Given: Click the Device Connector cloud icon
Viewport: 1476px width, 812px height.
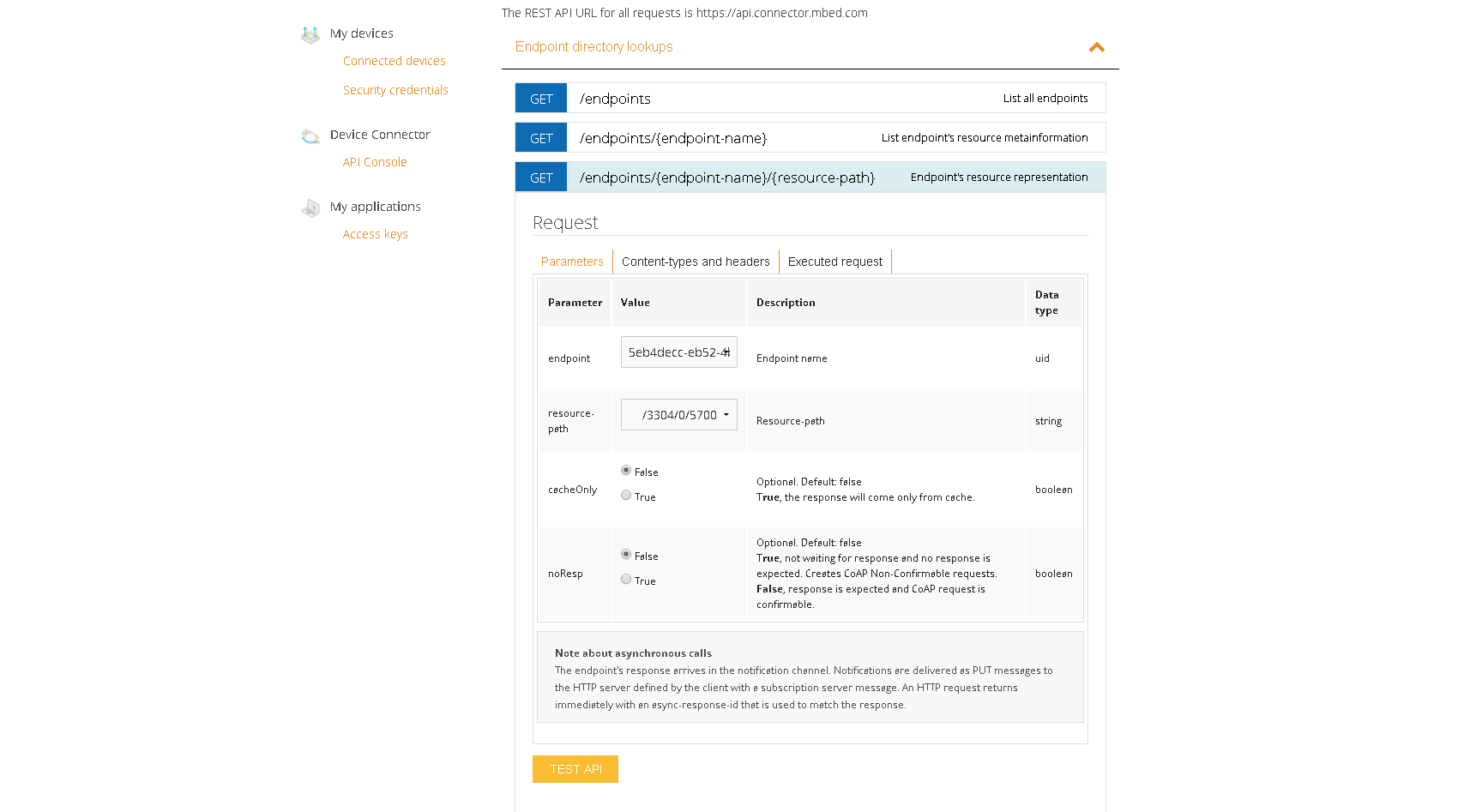Looking at the screenshot, I should pos(310,135).
